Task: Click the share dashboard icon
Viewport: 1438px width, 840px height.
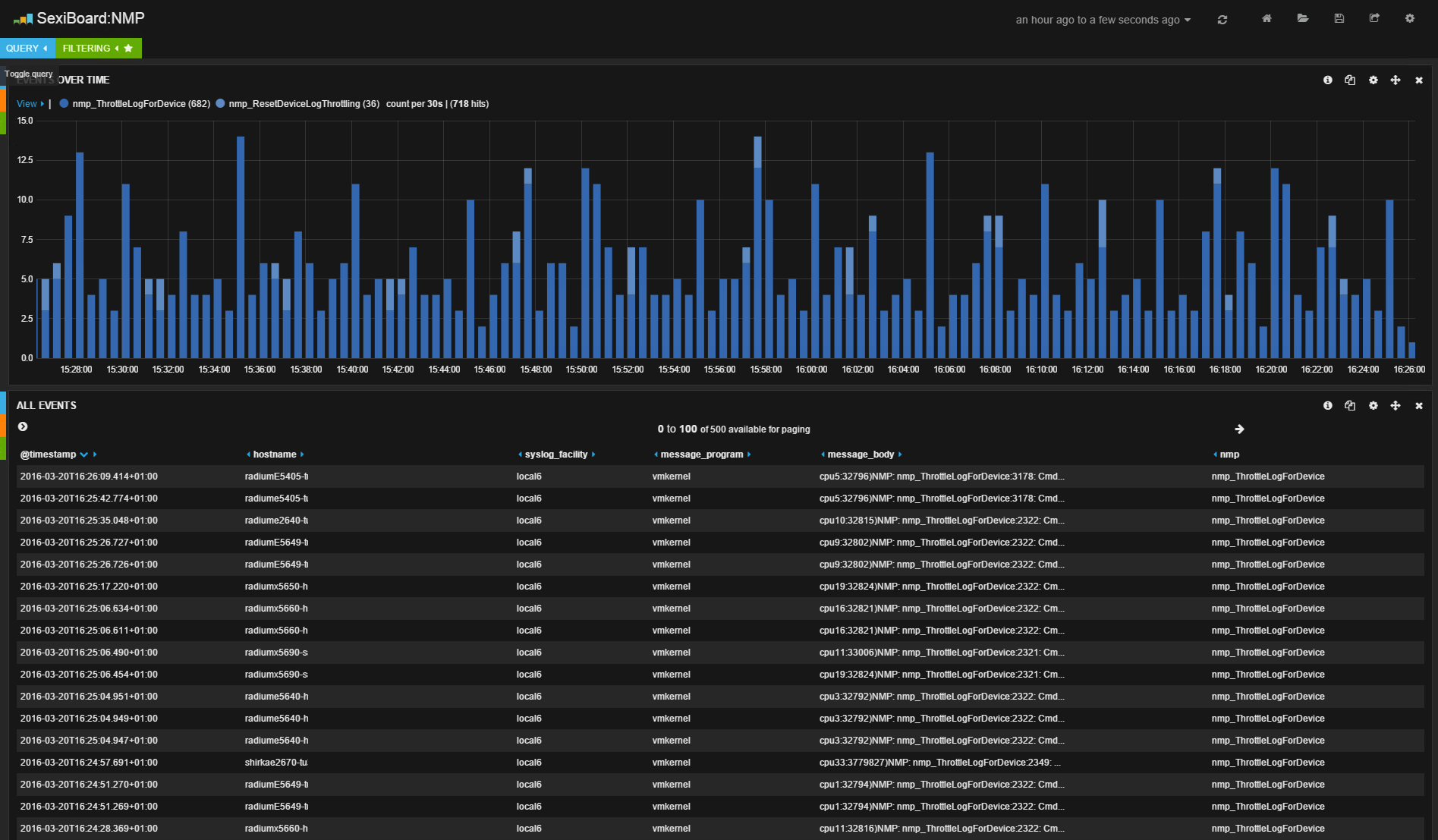Action: tap(1374, 19)
